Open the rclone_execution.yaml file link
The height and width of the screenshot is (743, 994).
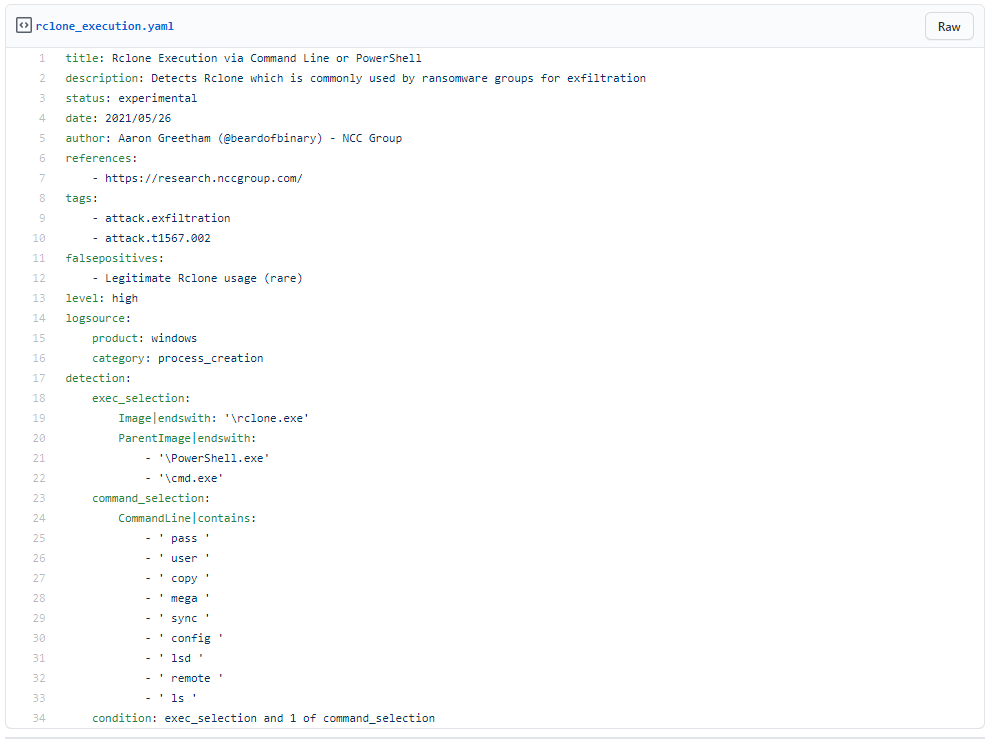[105, 26]
